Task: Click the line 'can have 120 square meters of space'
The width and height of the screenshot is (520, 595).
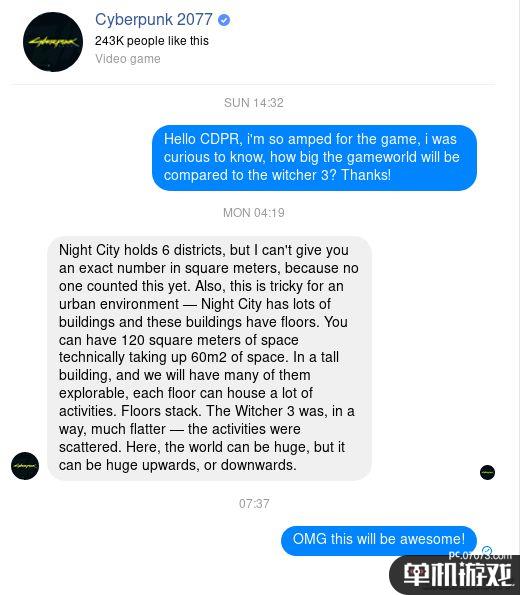Action: coord(179,340)
